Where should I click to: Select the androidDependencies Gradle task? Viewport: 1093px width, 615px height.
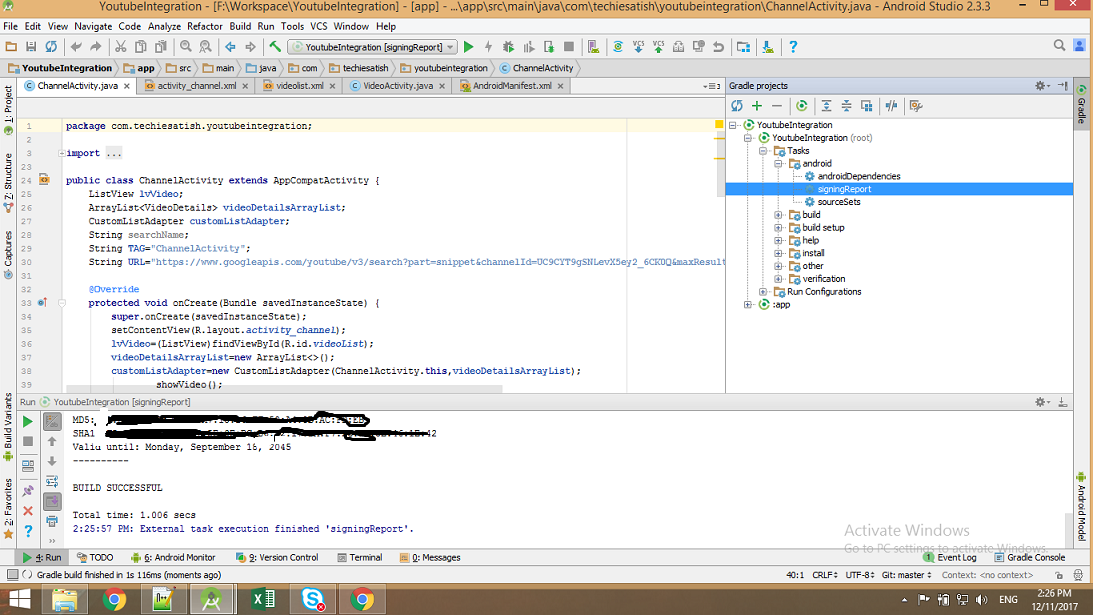[x=858, y=176]
